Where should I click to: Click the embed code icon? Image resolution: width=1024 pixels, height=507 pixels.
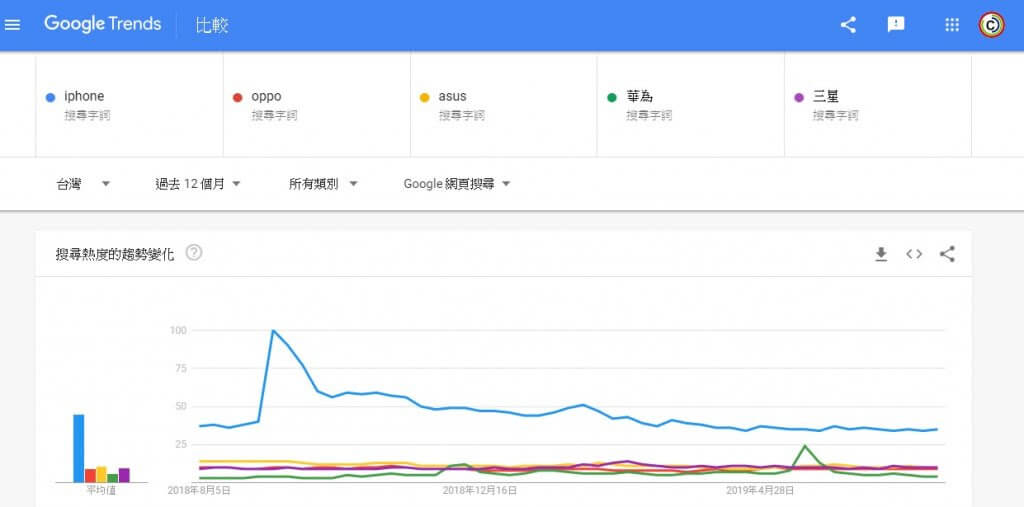(914, 254)
